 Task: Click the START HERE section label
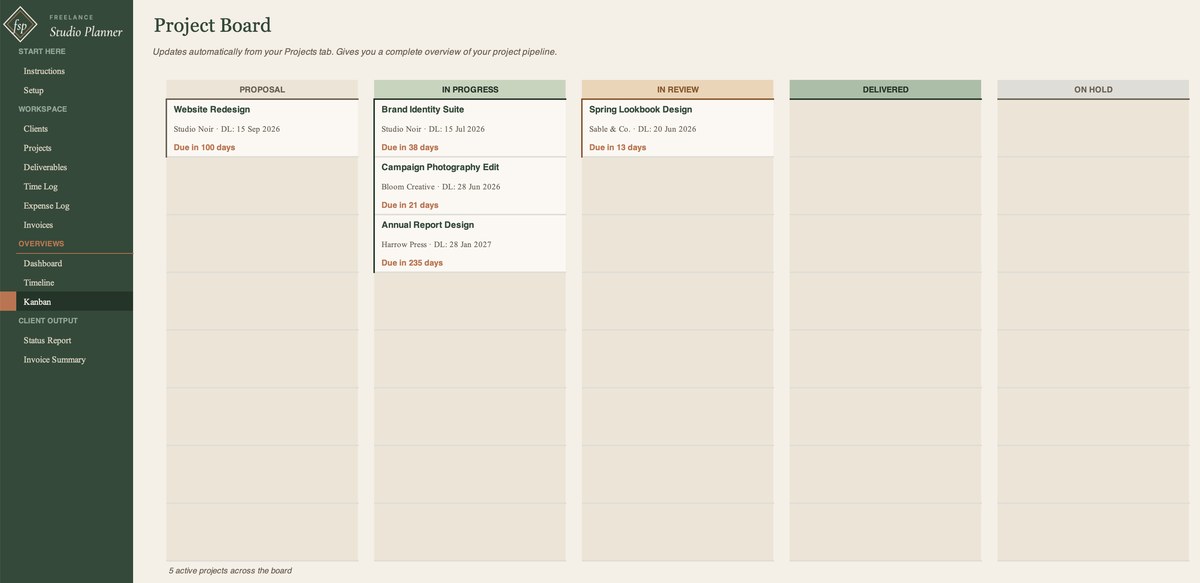(x=42, y=51)
